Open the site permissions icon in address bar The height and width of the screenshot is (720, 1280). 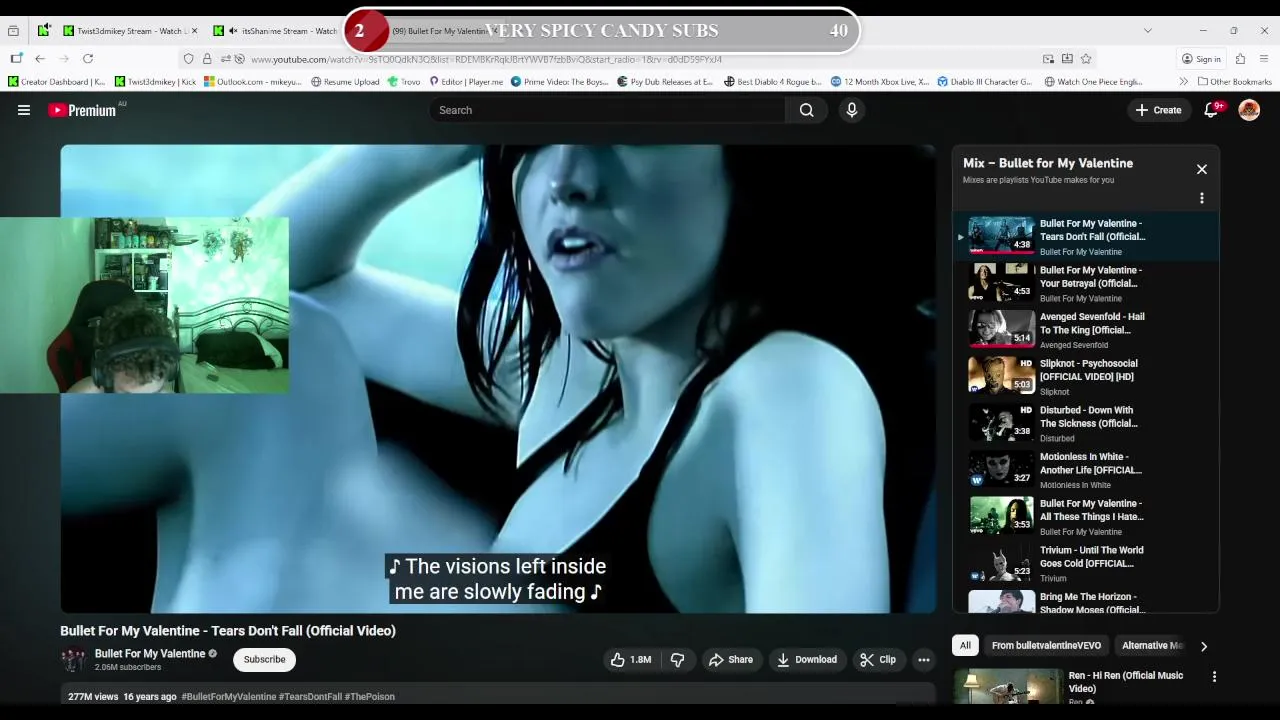point(226,59)
